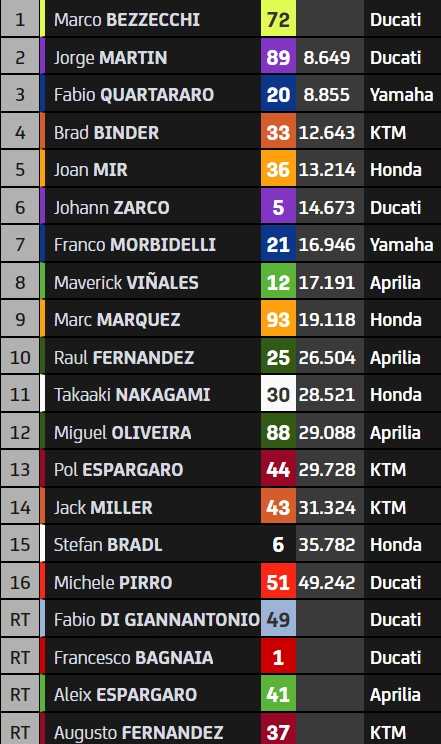Click the 93 badge for Marc MARQUEZ
The width and height of the screenshot is (441, 744).
tap(278, 320)
